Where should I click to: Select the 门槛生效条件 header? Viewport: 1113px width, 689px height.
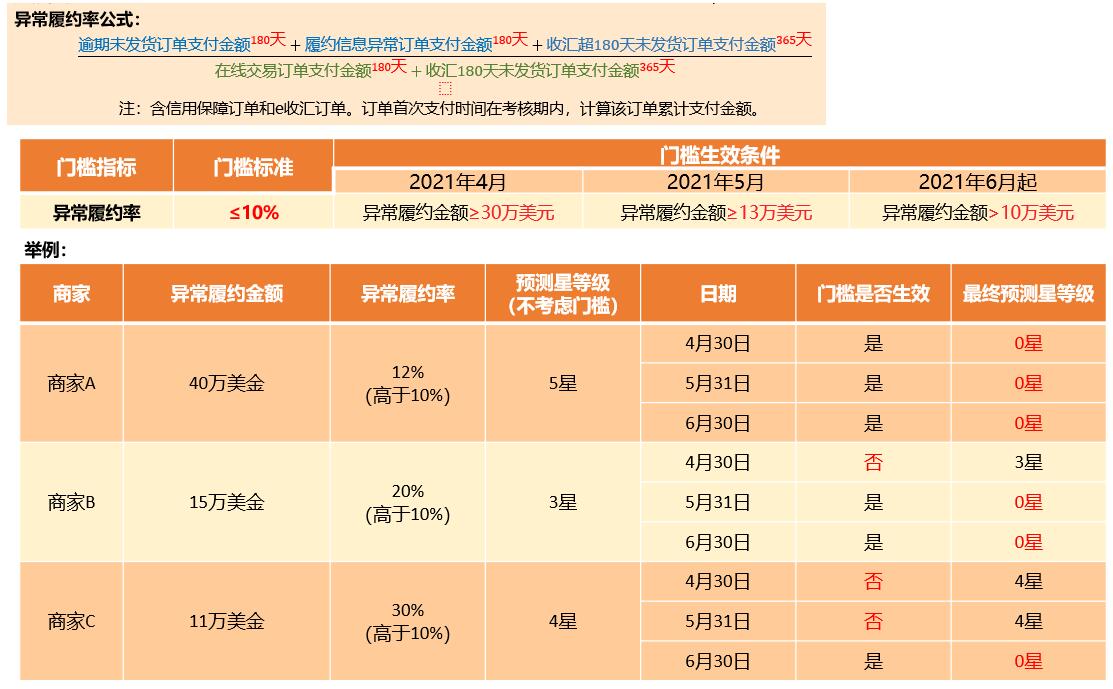tap(719, 155)
